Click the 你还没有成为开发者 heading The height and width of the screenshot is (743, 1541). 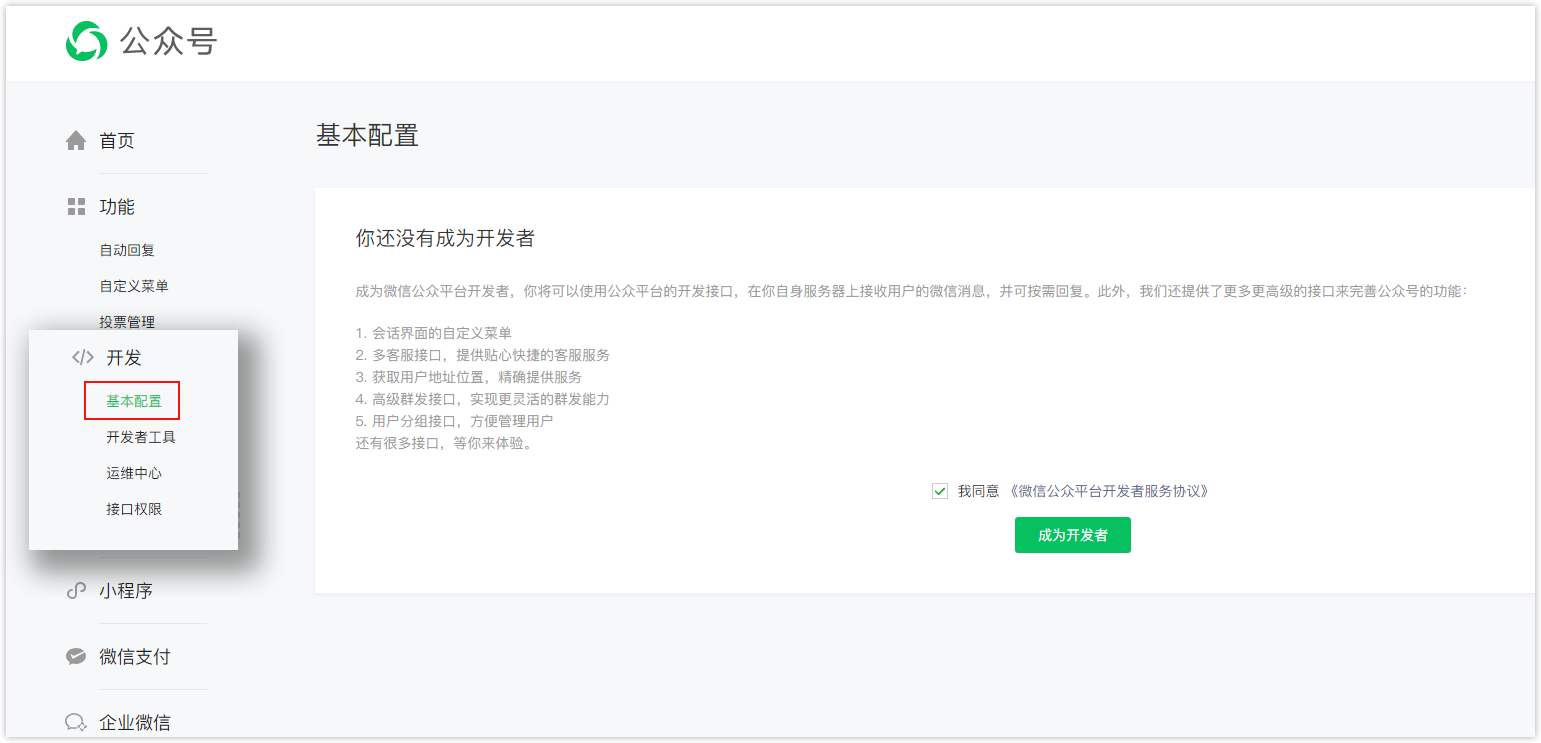tap(445, 238)
